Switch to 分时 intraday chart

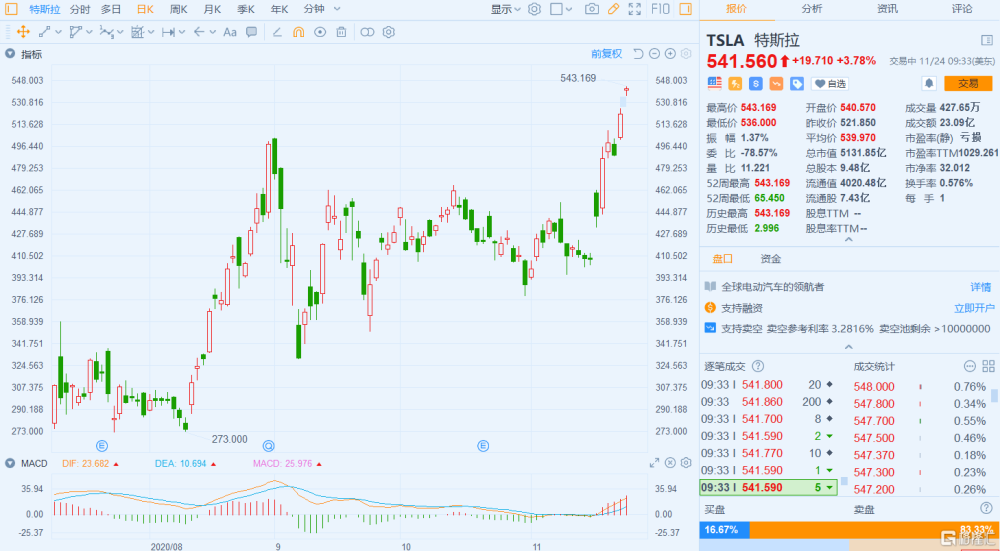click(80, 9)
